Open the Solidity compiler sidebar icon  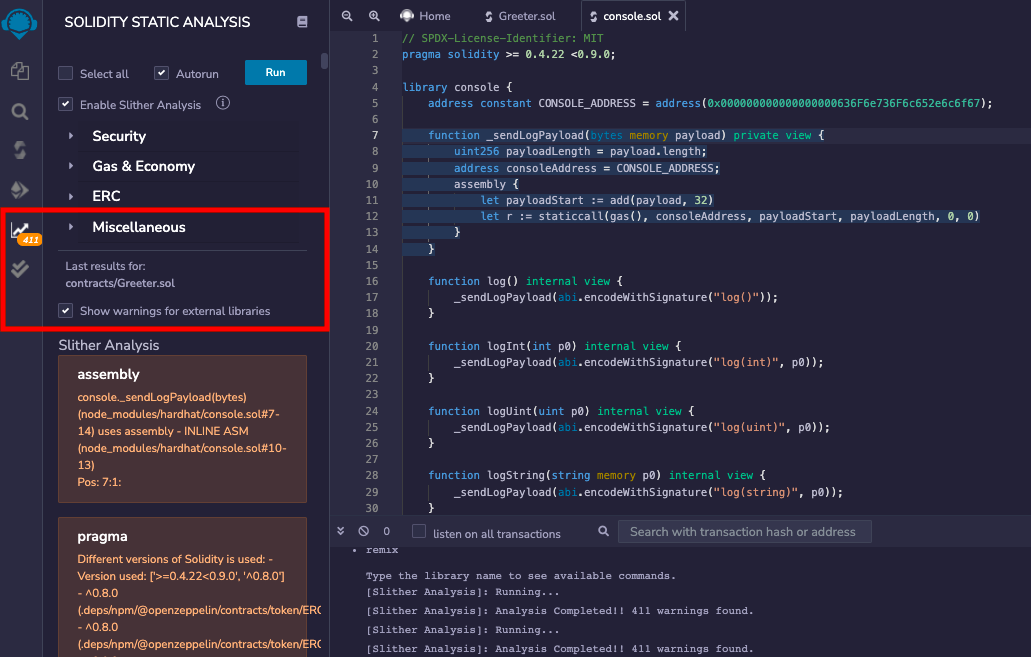pyautogui.click(x=20, y=150)
